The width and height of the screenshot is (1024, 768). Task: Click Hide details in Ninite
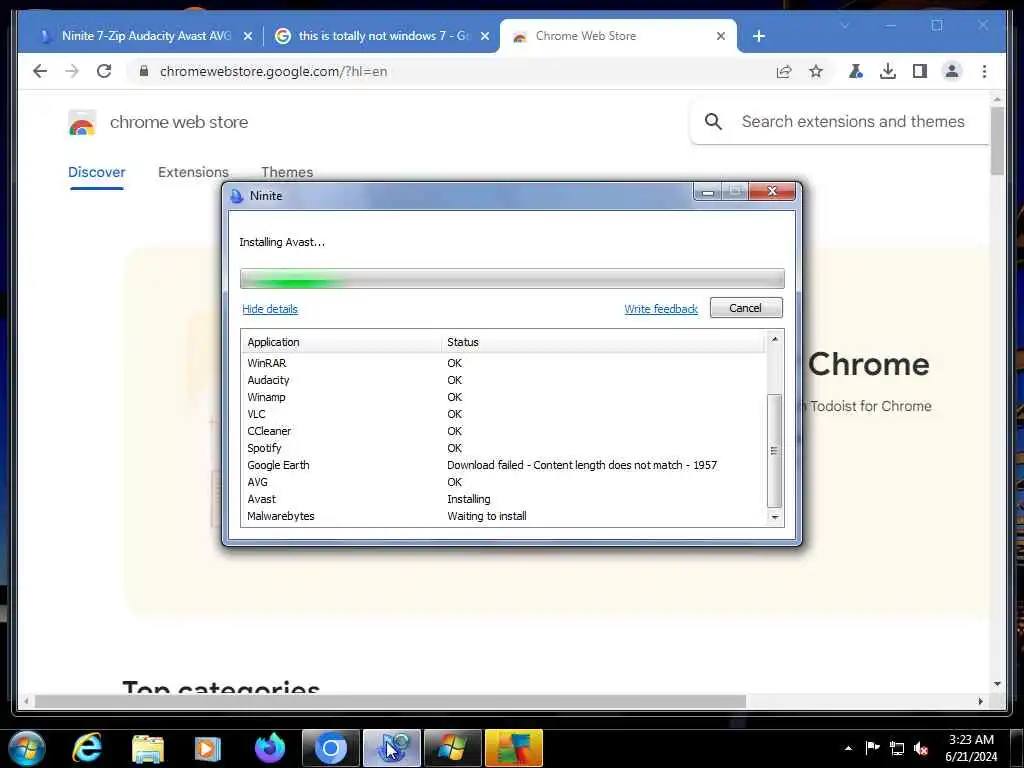coord(270,309)
